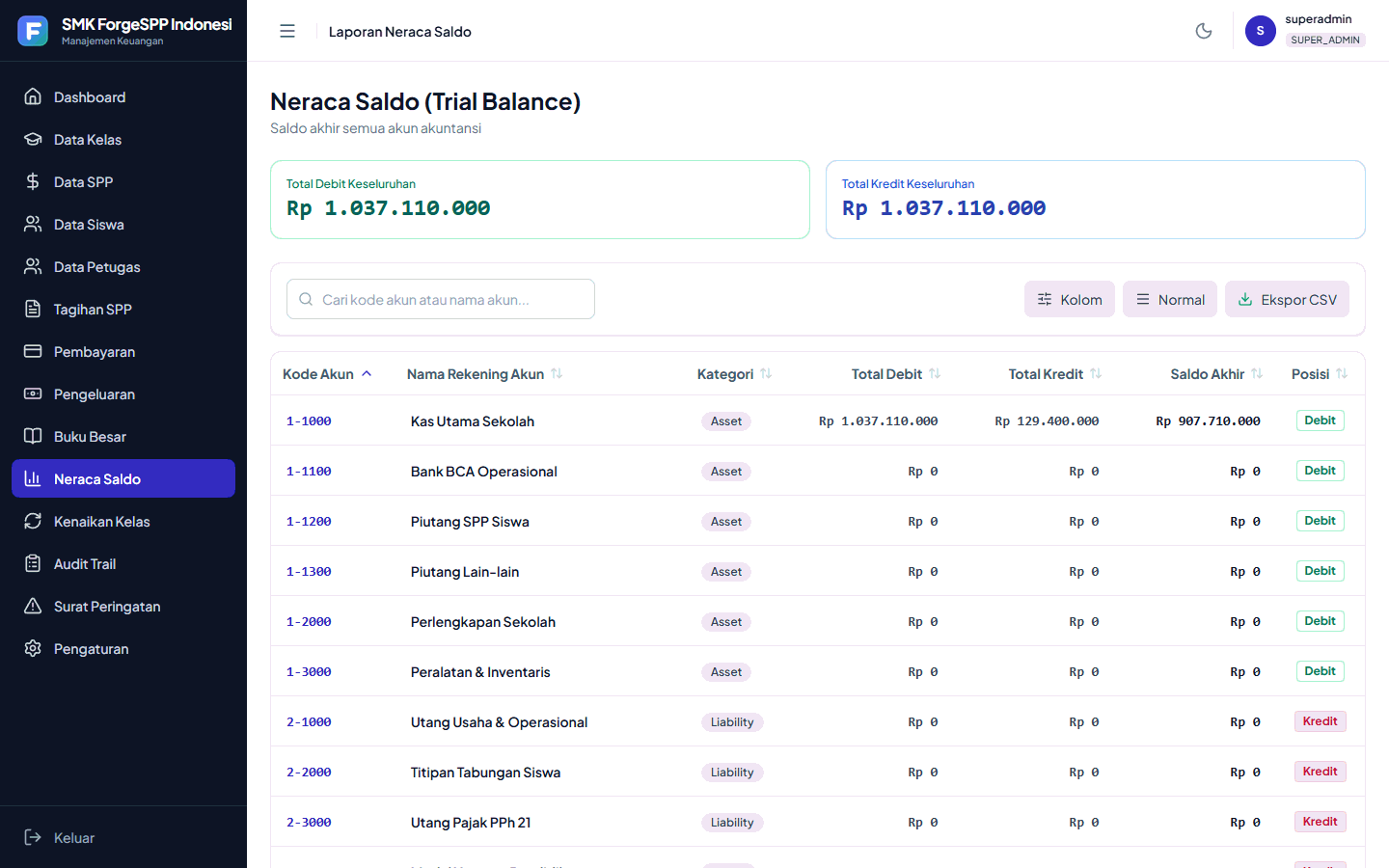Click the Debit badge on Kas Utama Sekolah
1389x868 pixels.
click(x=1320, y=420)
